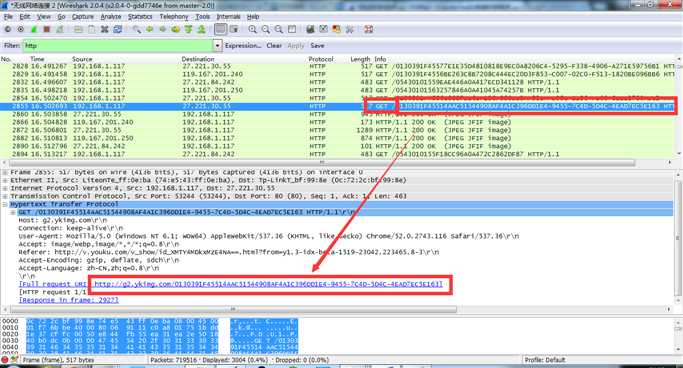Select the Referer header line
The height and width of the screenshot is (368, 683).
click(x=228, y=252)
